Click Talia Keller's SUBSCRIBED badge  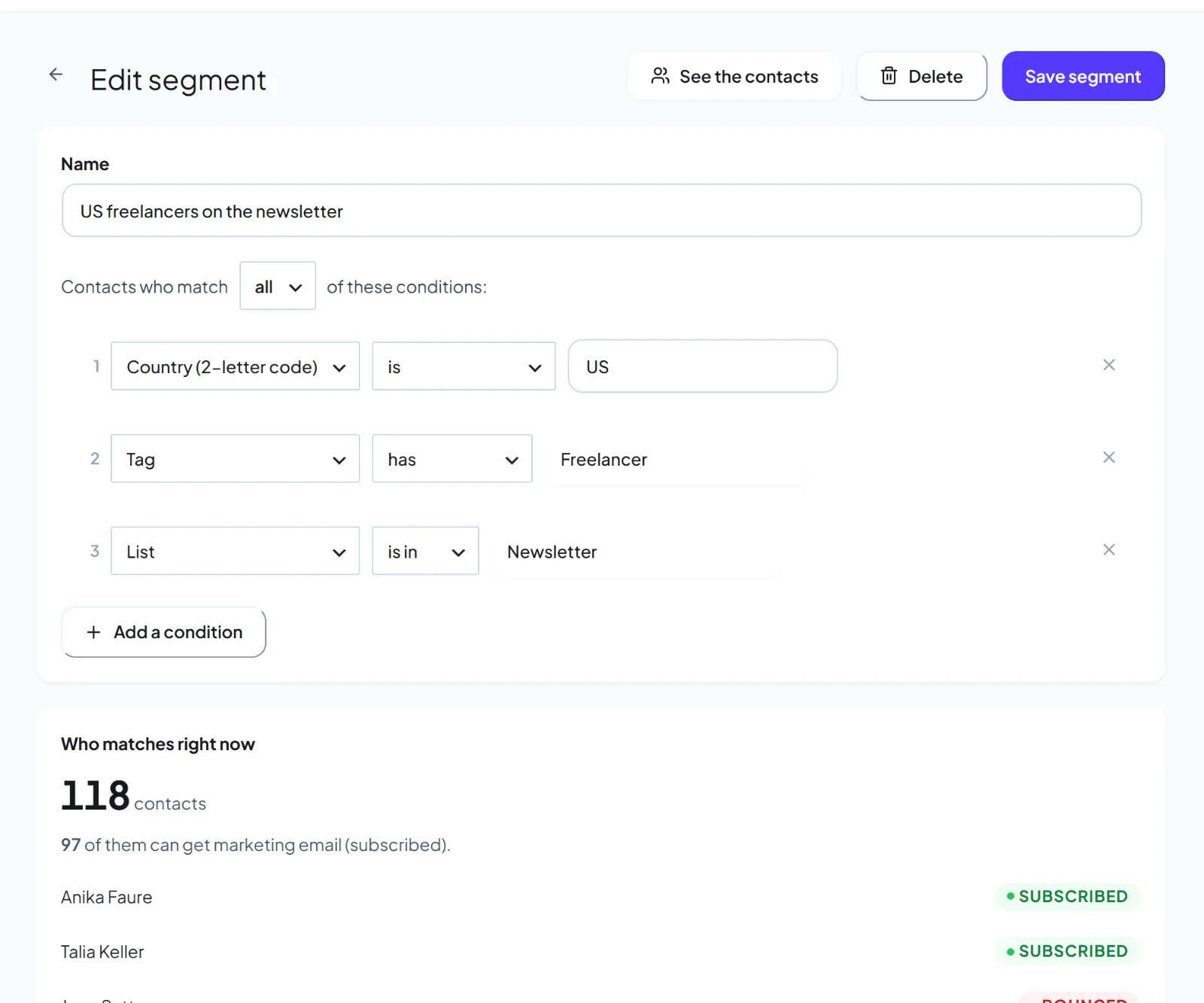pyautogui.click(x=1067, y=951)
